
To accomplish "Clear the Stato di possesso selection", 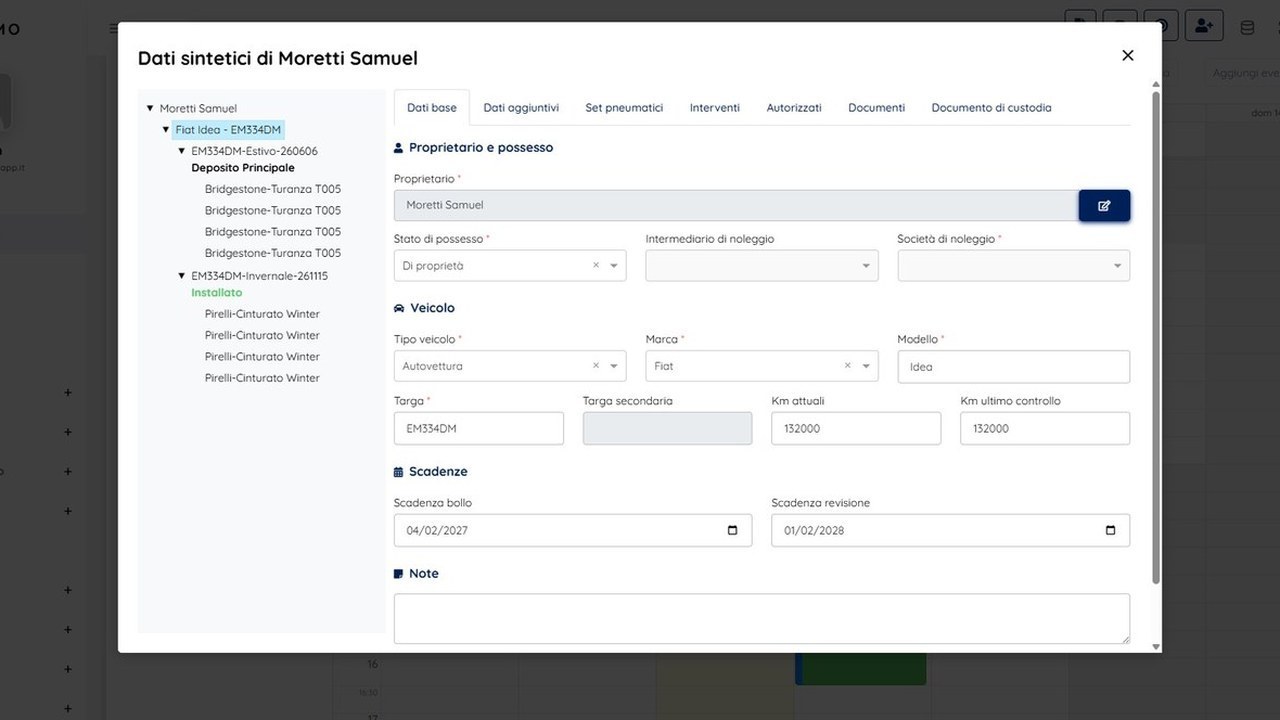I will click(596, 266).
